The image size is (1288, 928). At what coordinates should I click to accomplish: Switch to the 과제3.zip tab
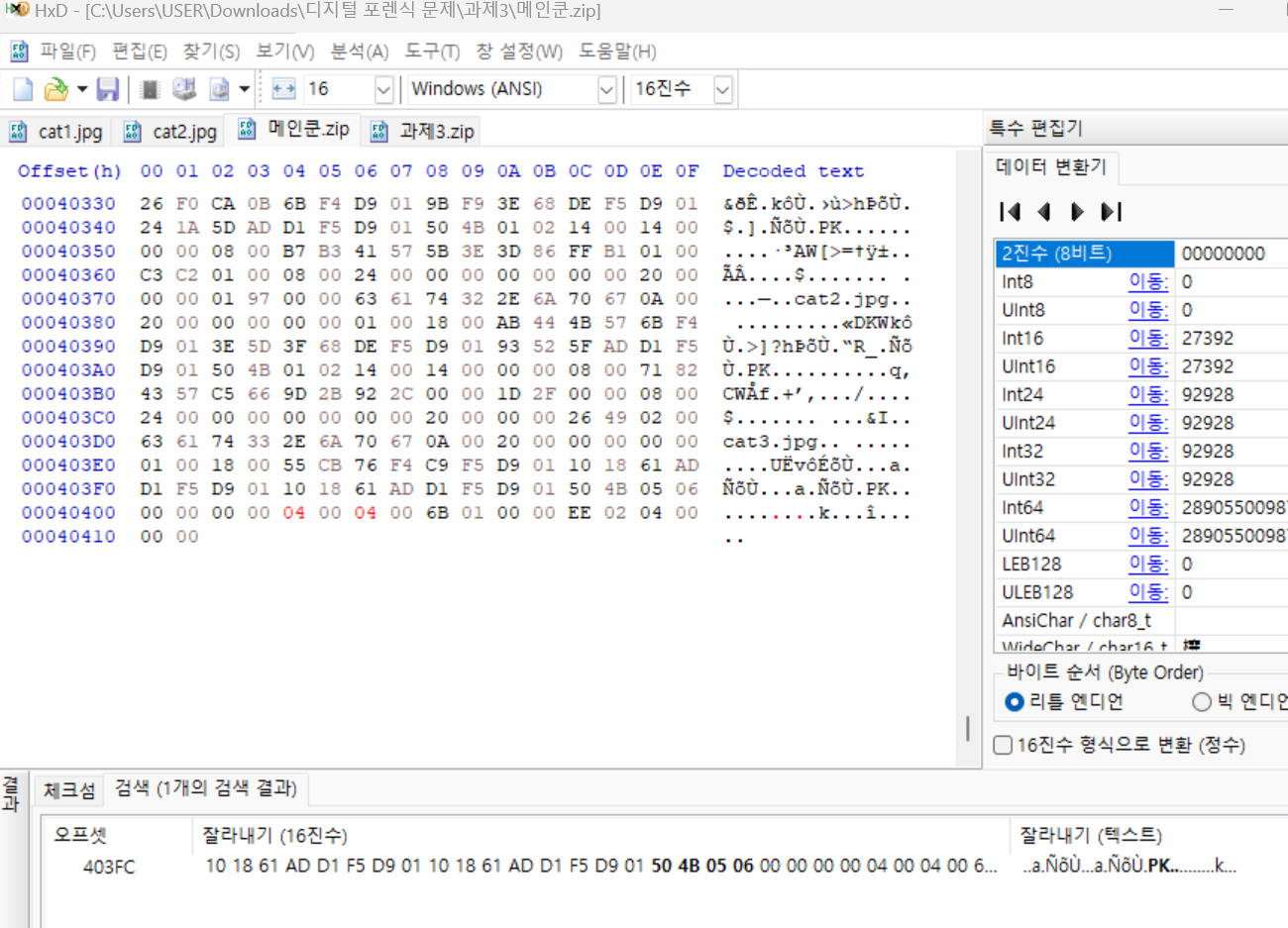point(422,131)
